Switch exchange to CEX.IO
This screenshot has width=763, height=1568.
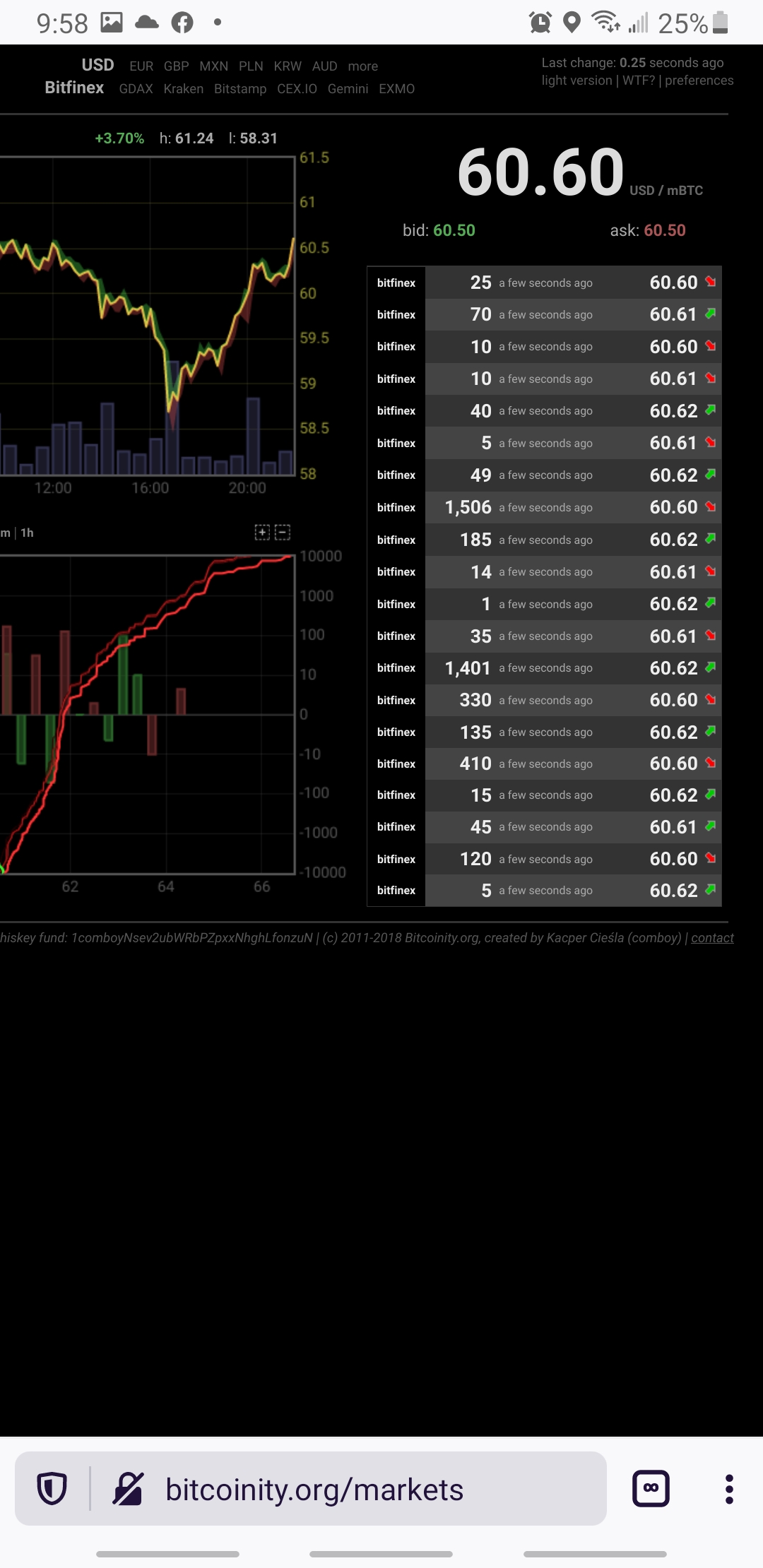(297, 89)
